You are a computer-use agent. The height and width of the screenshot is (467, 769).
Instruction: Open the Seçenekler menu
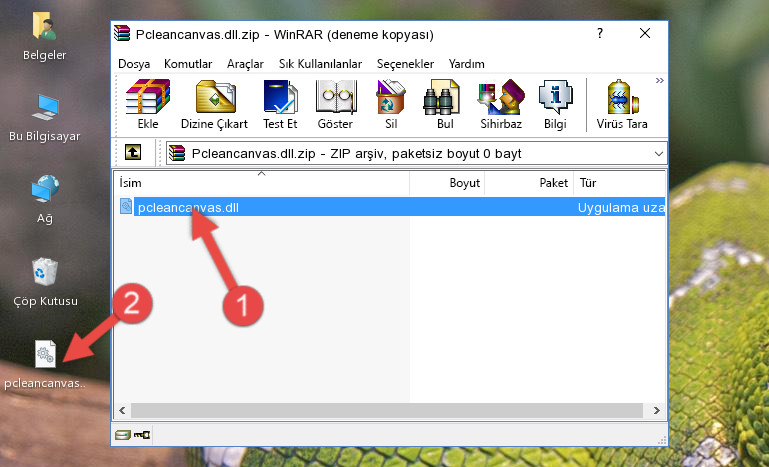tap(405, 64)
